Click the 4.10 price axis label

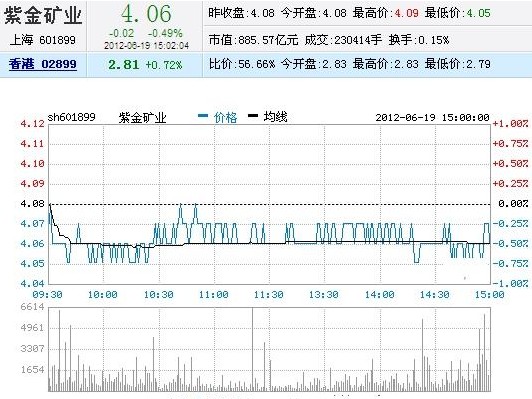33,164
